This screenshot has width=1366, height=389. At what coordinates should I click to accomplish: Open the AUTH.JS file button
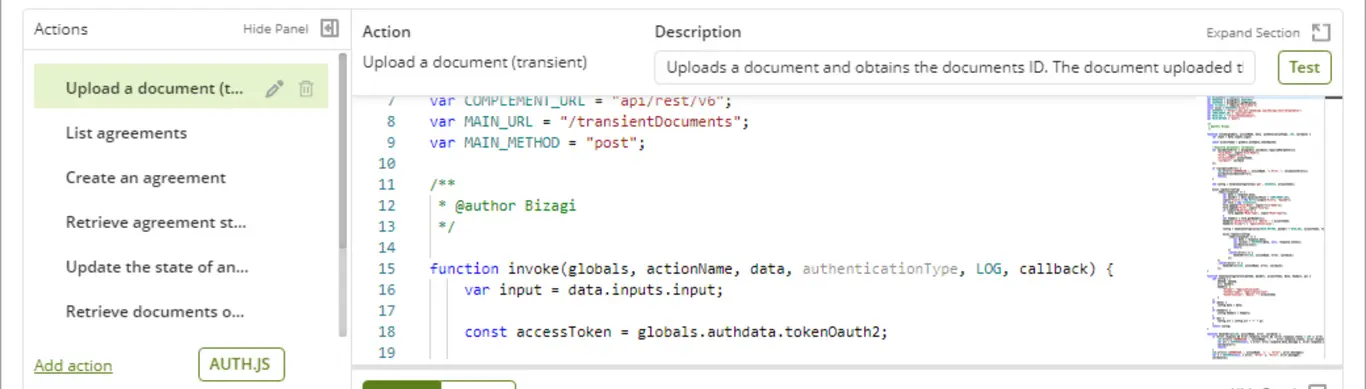pos(242,364)
